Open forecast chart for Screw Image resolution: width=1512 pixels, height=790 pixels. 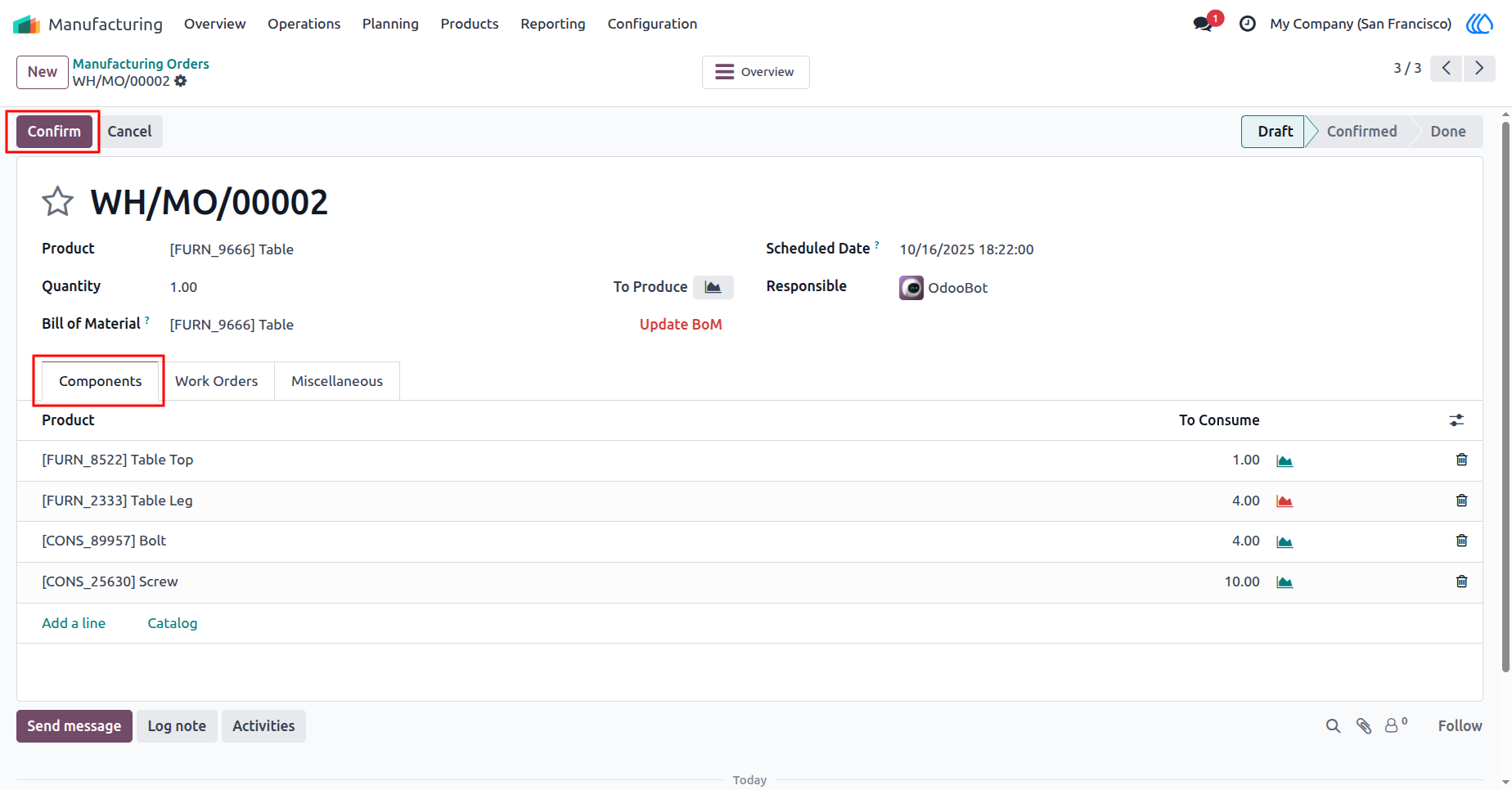tap(1285, 582)
